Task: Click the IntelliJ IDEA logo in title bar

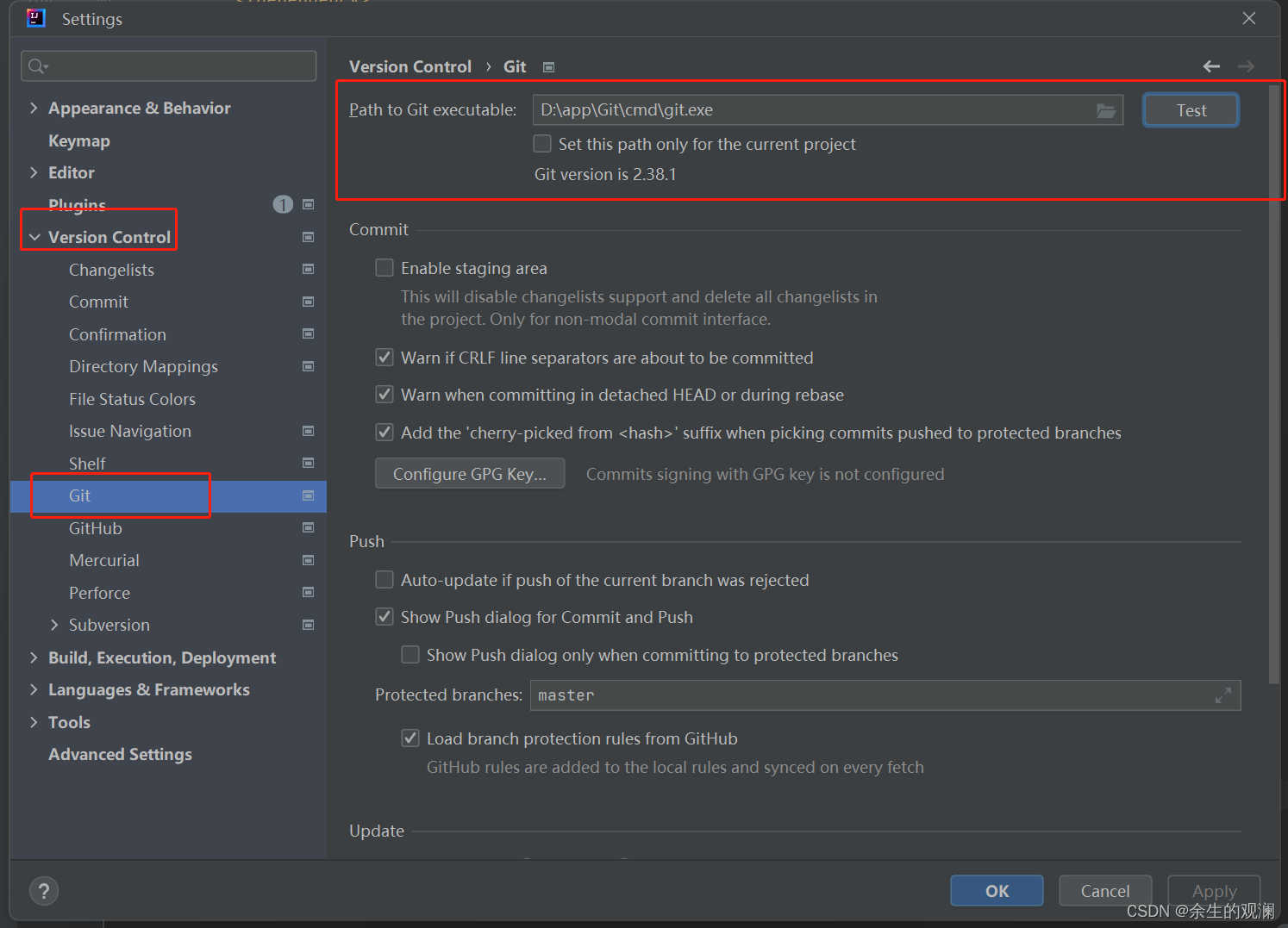Action: (x=35, y=18)
